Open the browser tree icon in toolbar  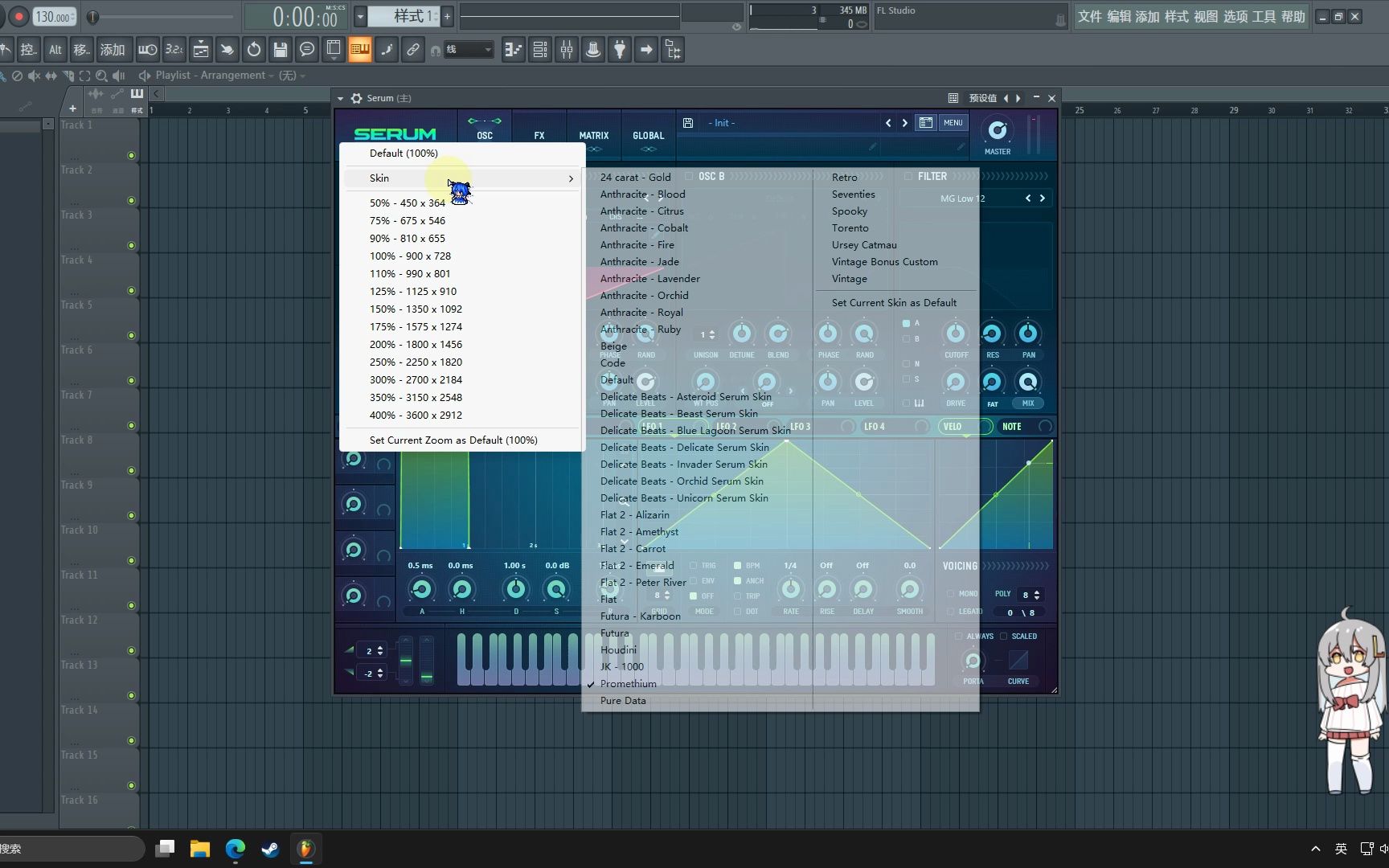pyautogui.click(x=673, y=50)
